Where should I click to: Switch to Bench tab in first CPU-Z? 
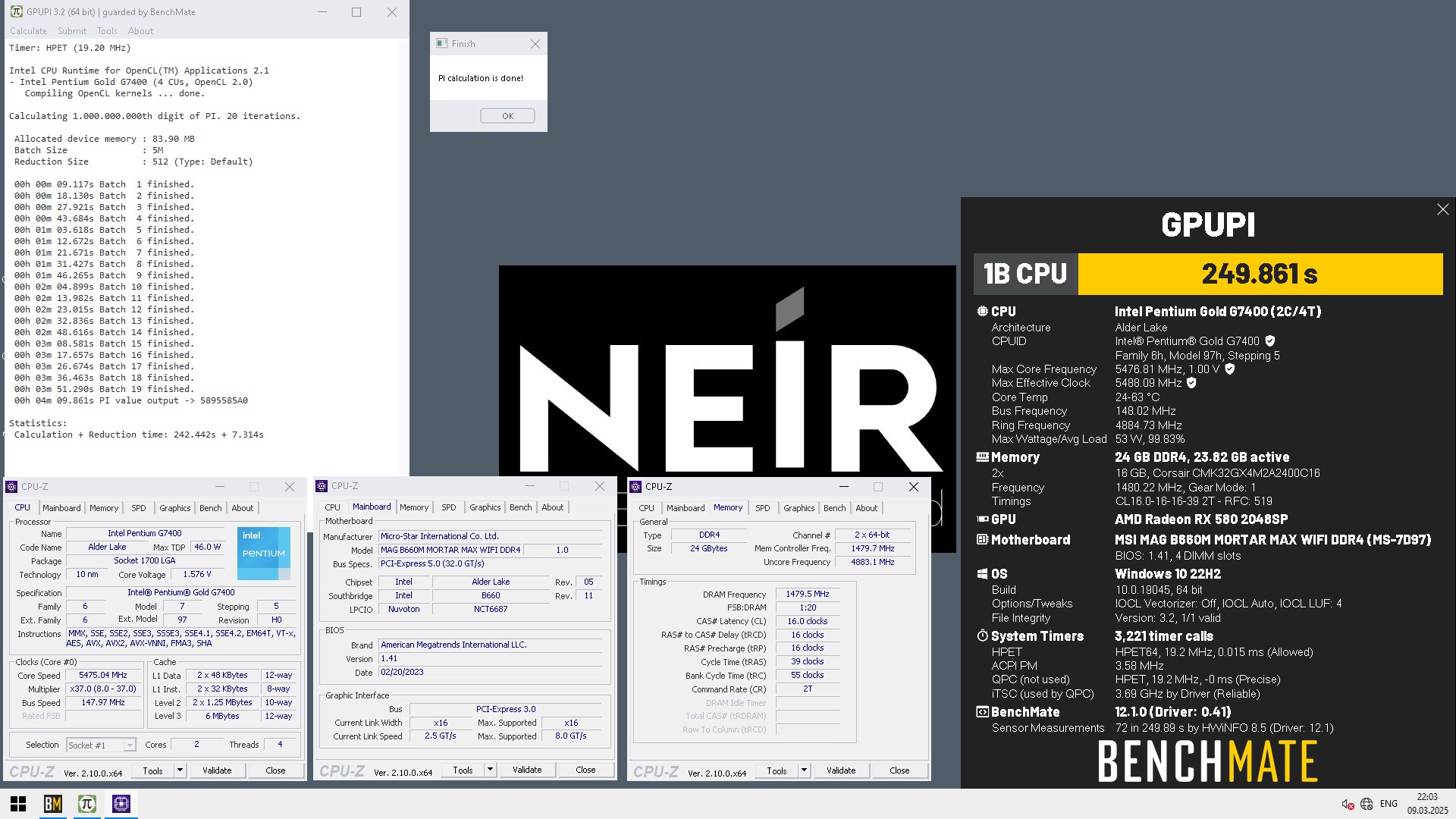pyautogui.click(x=211, y=508)
